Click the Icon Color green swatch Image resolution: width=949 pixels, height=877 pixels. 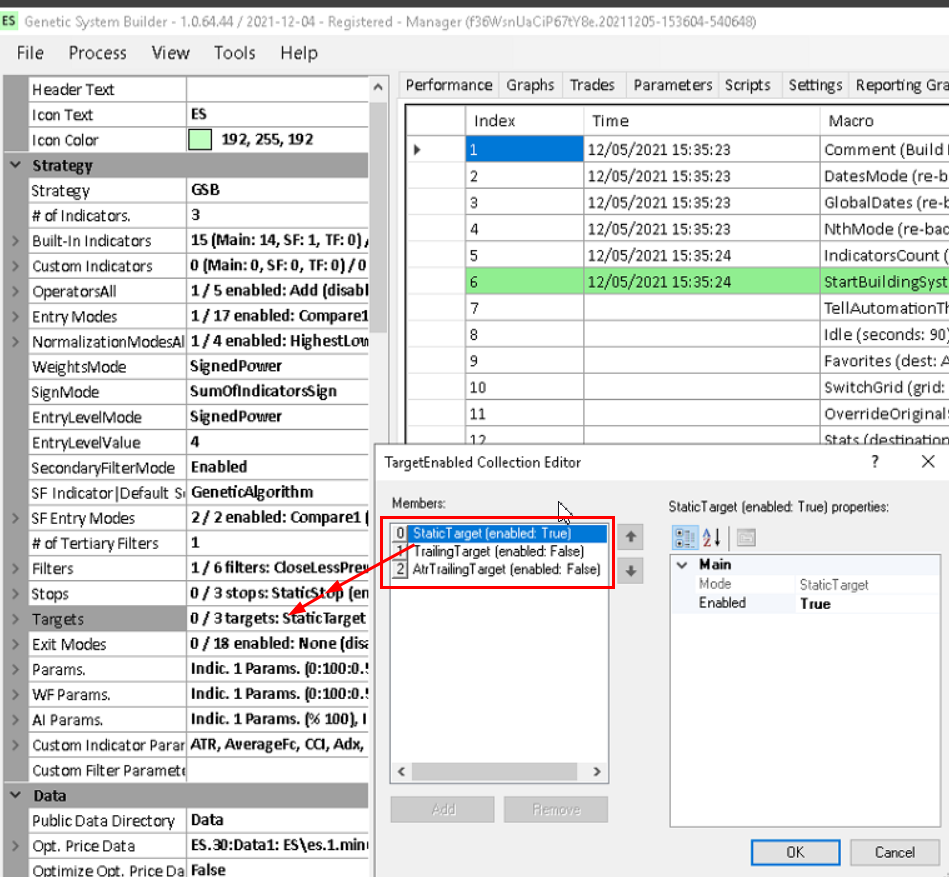click(200, 140)
